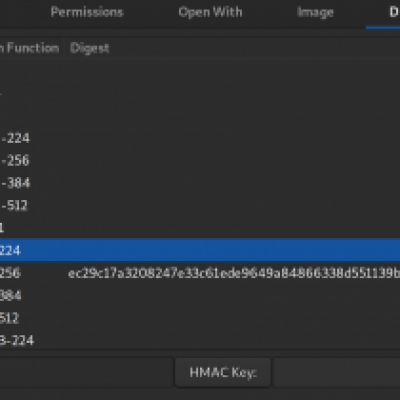Screen dimensions: 400x400
Task: Switch to the Permissions tab
Action: (x=87, y=12)
